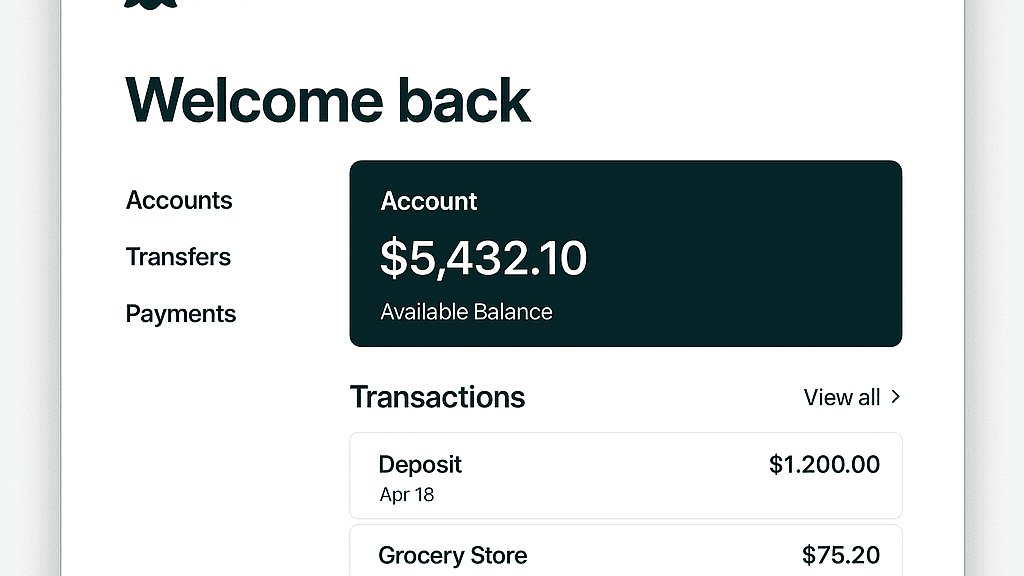Viewport: 1024px width, 576px height.
Task: Click the Apr 18 transaction date
Action: [x=407, y=494]
